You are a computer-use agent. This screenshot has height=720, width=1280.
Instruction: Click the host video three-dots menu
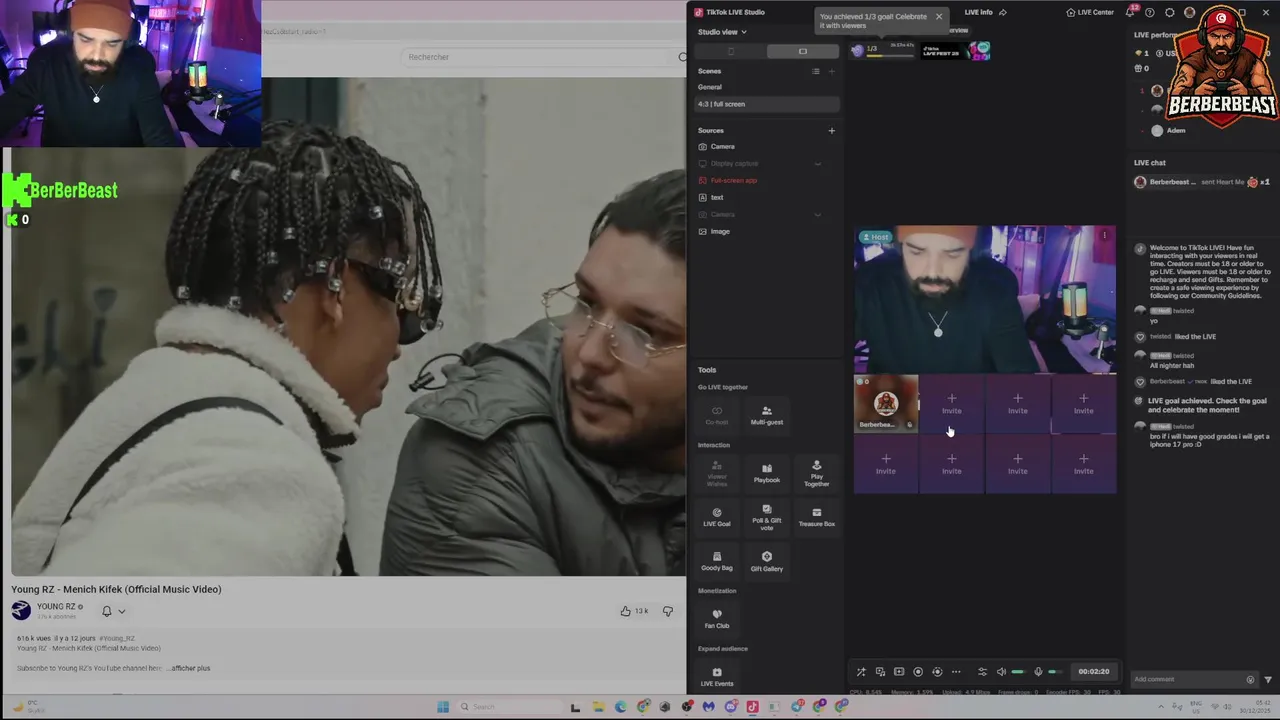point(1105,236)
